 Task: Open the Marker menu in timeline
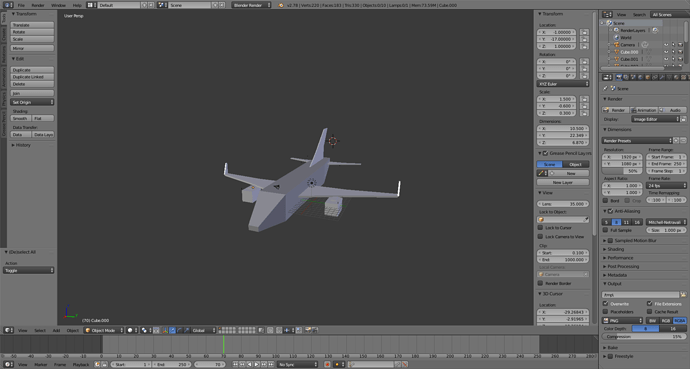pos(41,365)
